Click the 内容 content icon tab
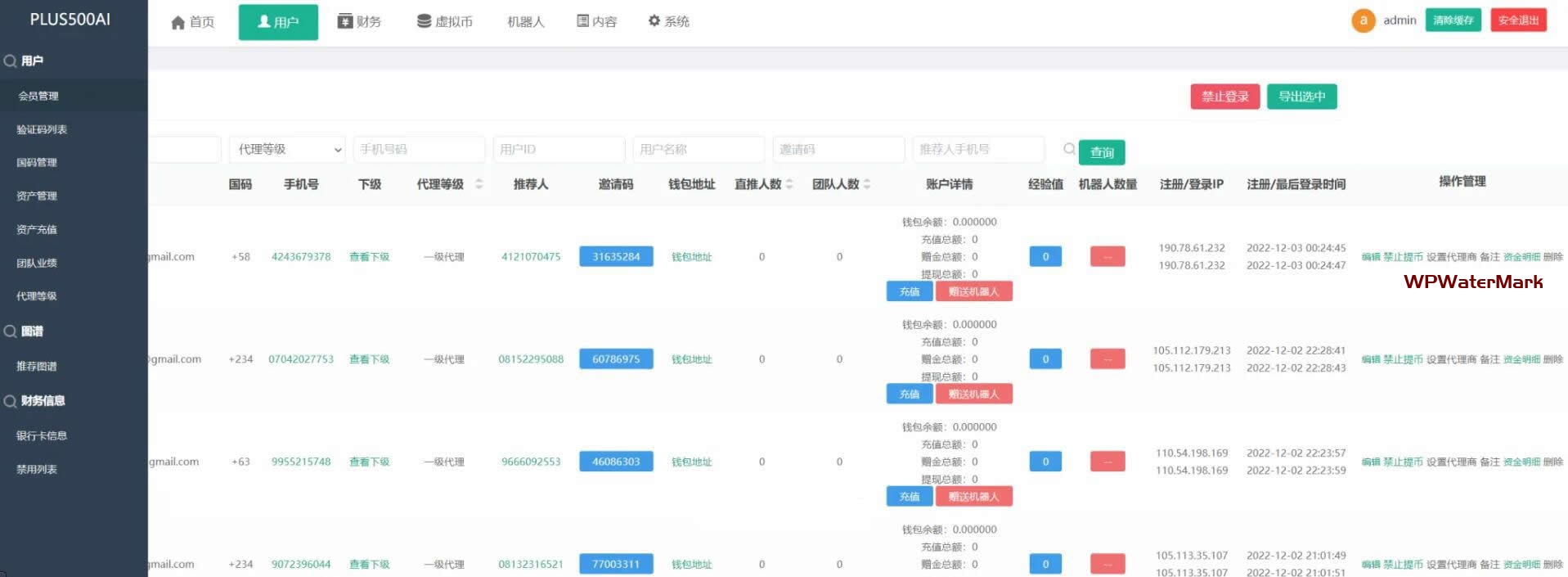The height and width of the screenshot is (577, 1568). coord(582,21)
